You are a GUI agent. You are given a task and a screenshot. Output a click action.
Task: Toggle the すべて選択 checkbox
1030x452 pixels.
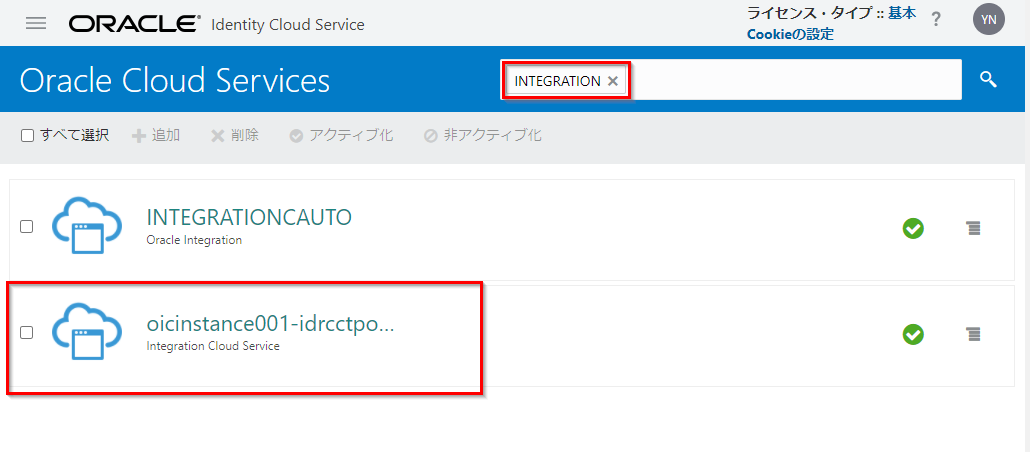28,135
